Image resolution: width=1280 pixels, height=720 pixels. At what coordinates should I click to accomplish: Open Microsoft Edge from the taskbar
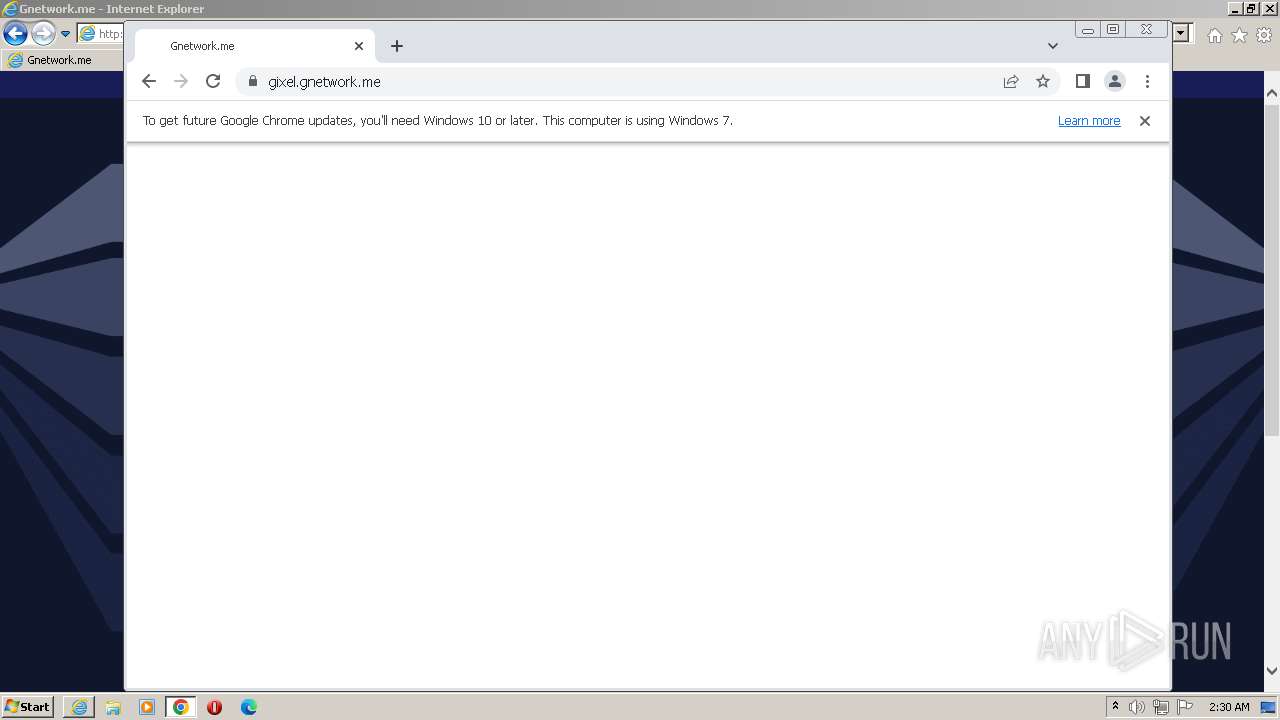coord(249,707)
